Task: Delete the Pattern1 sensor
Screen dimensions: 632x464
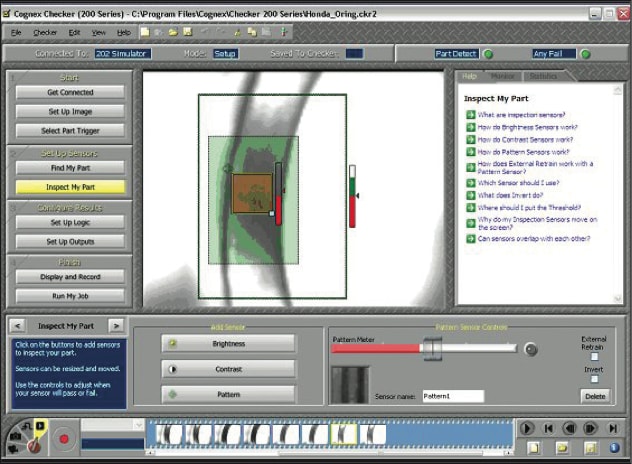Action: (x=595, y=396)
